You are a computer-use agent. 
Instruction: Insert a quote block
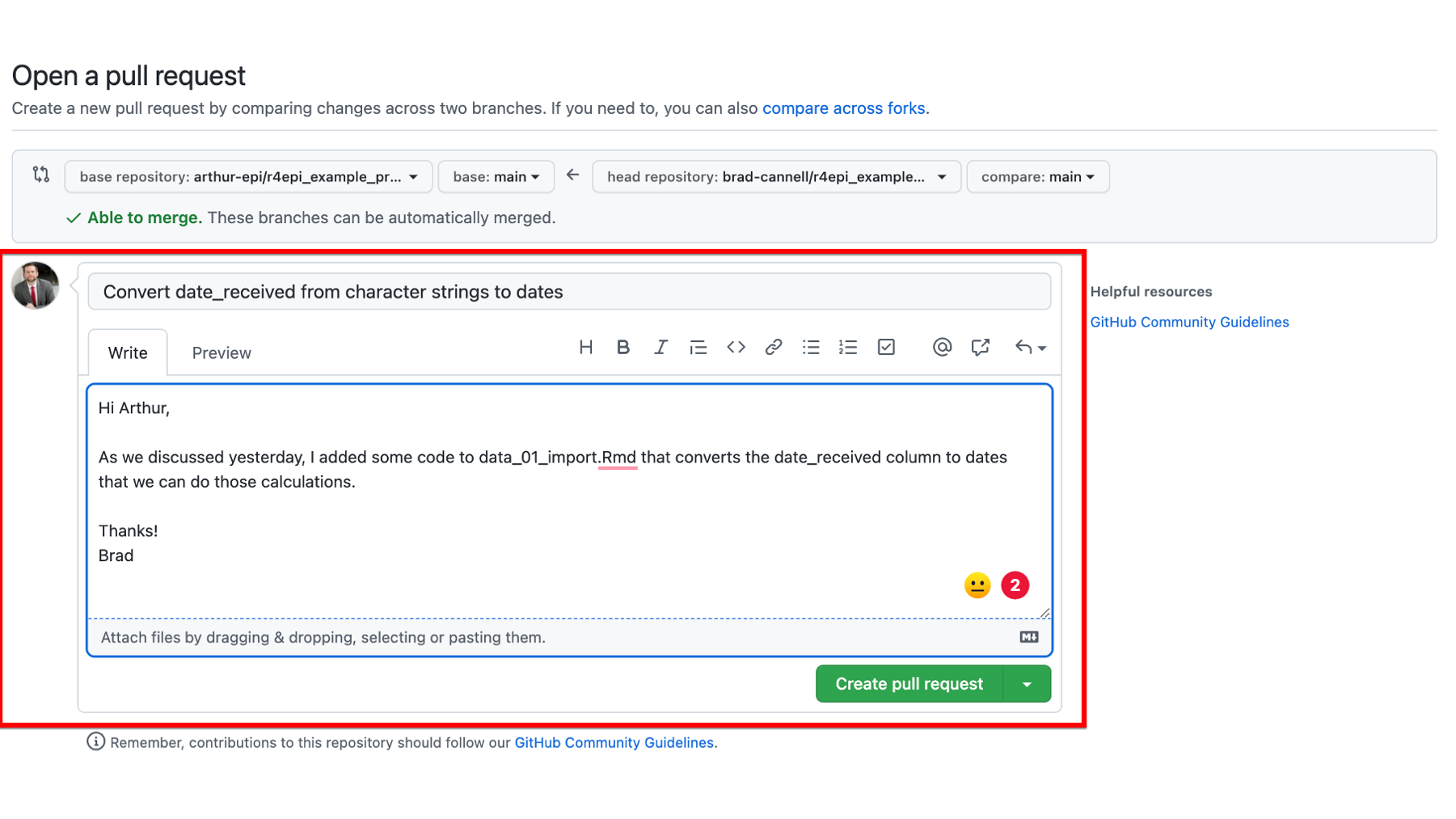698,348
